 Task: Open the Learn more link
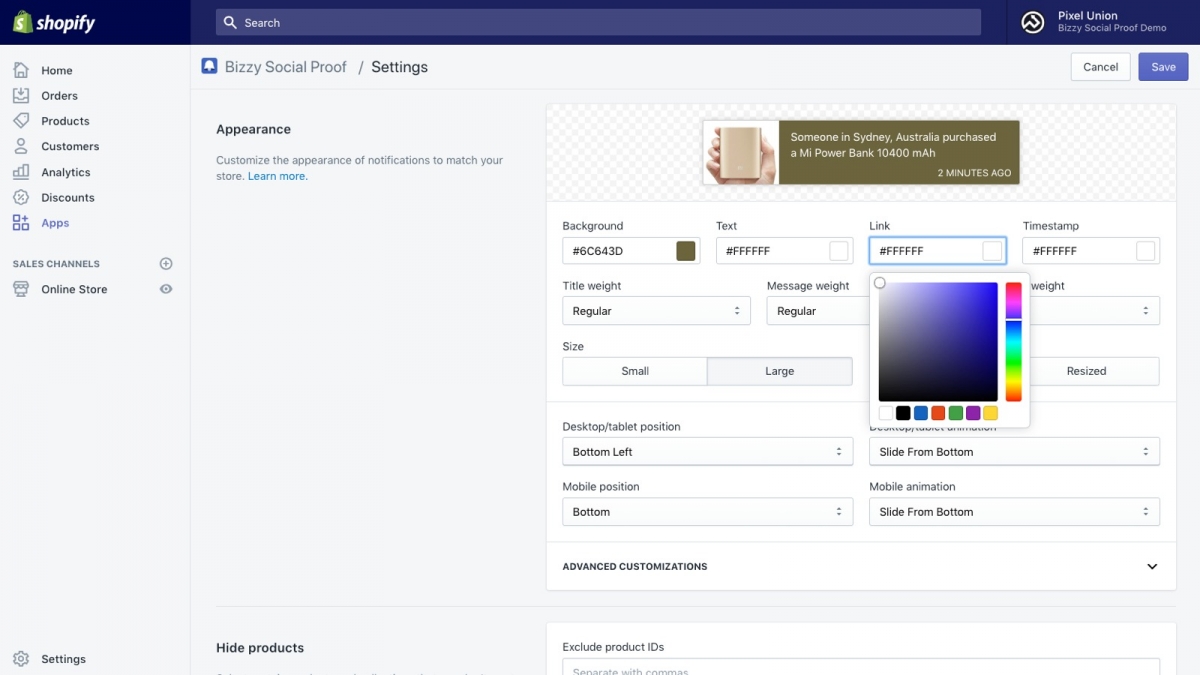pyautogui.click(x=277, y=176)
